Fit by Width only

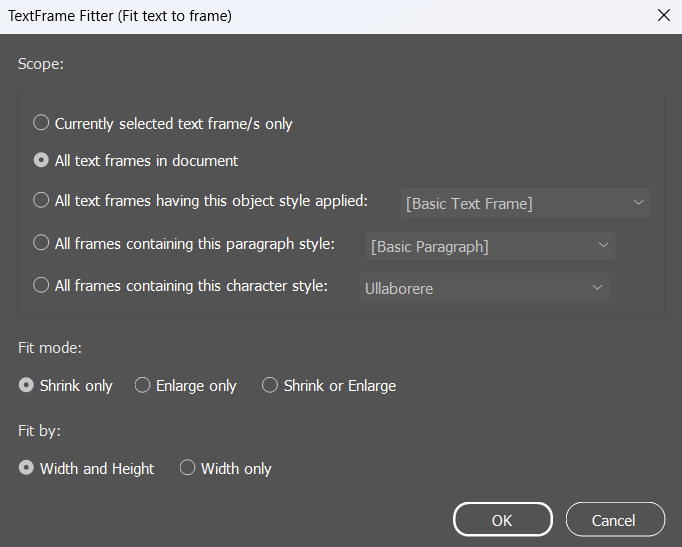(187, 468)
